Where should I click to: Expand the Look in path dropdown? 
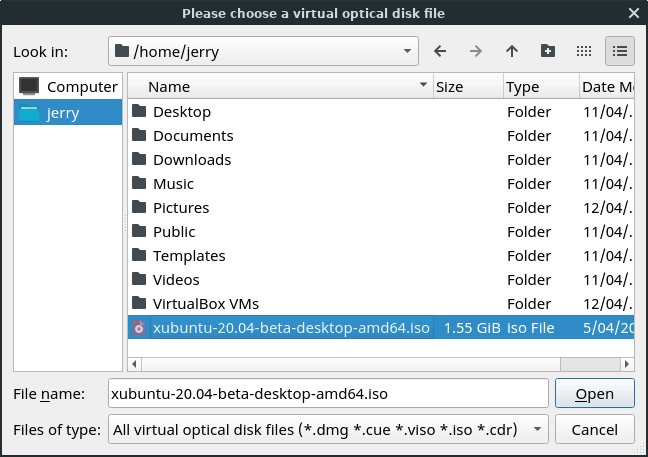coord(407,51)
